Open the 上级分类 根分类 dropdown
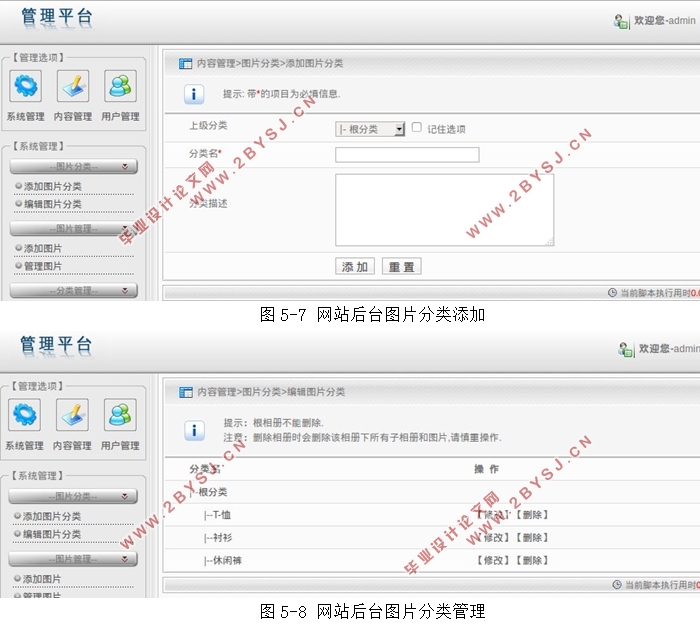The width and height of the screenshot is (700, 638). (x=370, y=129)
